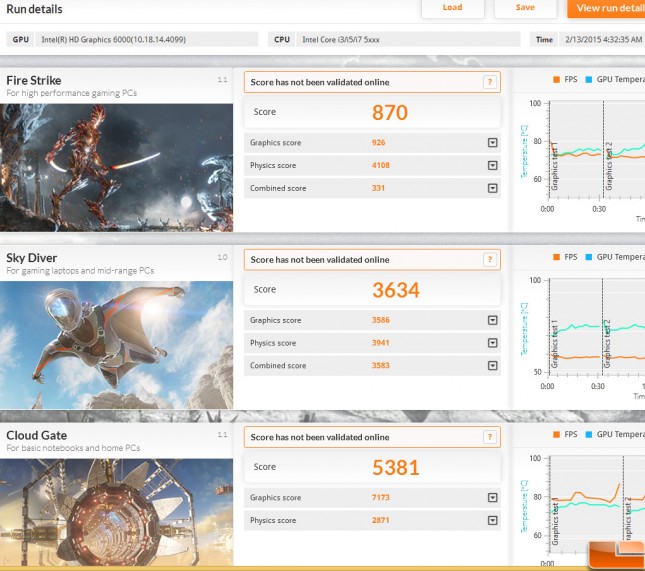Click Cloud Gate overall score 5381
Viewport: 645px width, 571px height.
tap(396, 467)
